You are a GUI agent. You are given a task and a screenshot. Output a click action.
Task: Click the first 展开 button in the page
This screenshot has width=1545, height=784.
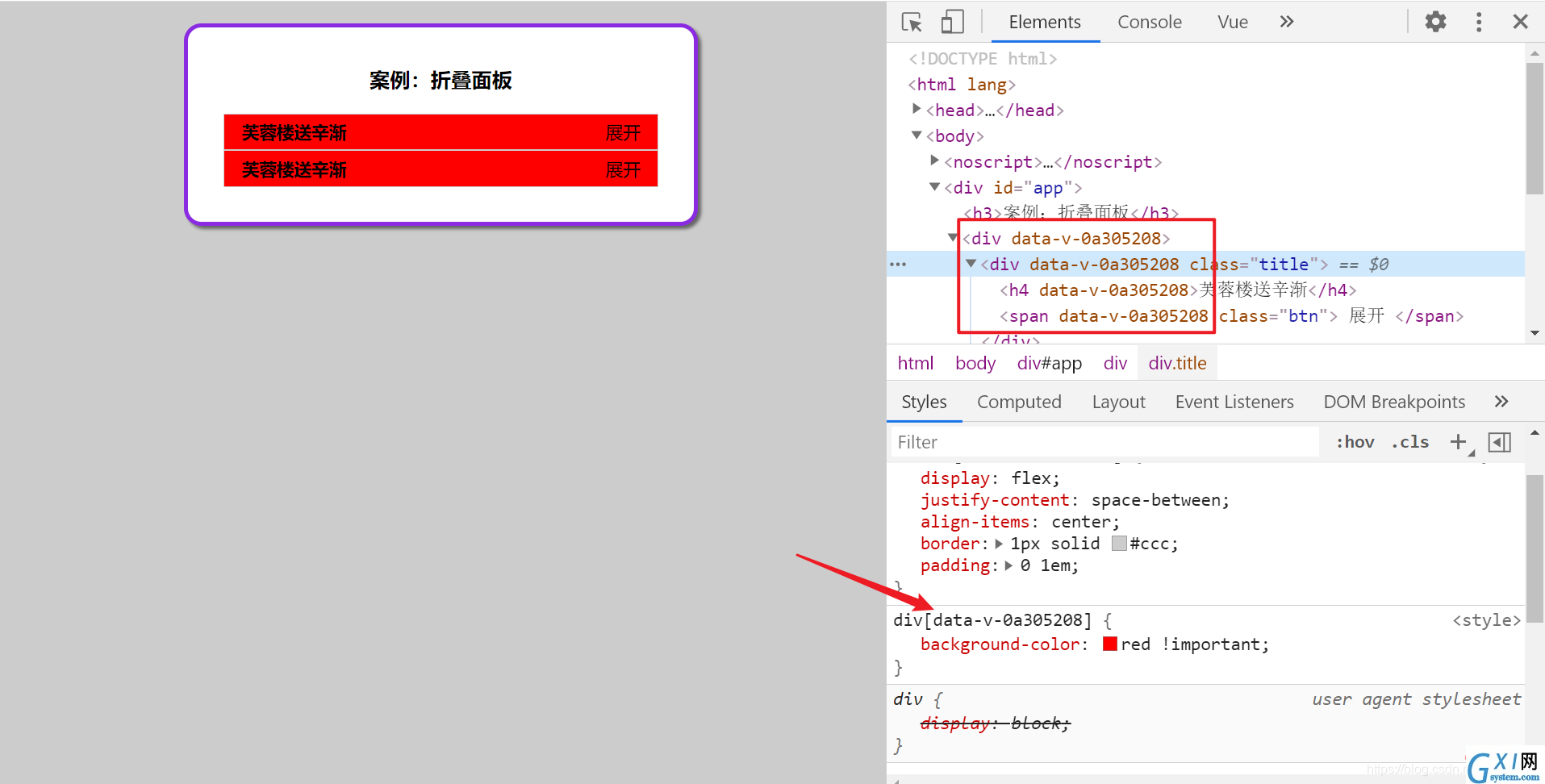pyautogui.click(x=623, y=133)
